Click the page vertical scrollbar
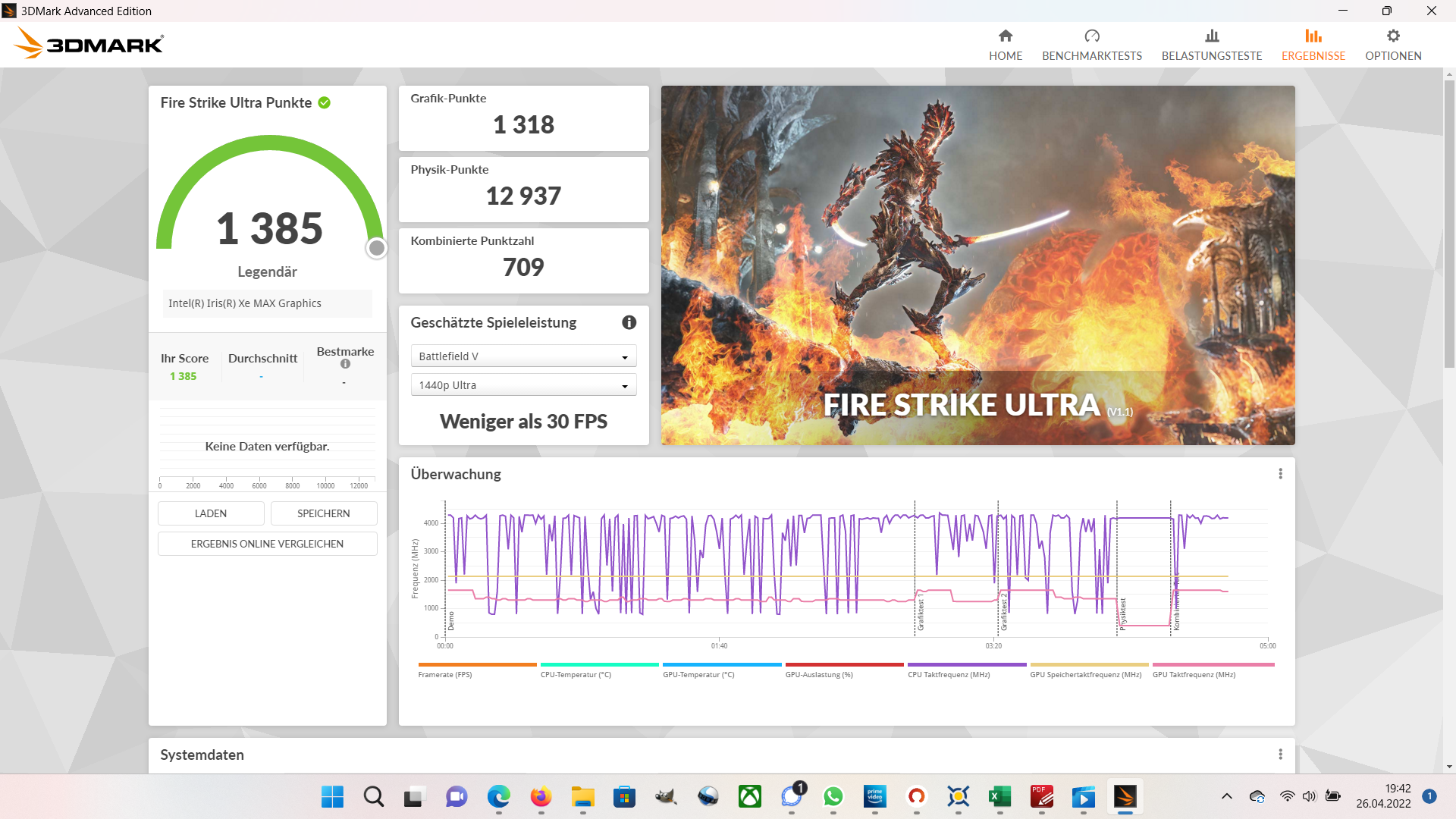Screen dimensions: 1456x819 [1449, 224]
